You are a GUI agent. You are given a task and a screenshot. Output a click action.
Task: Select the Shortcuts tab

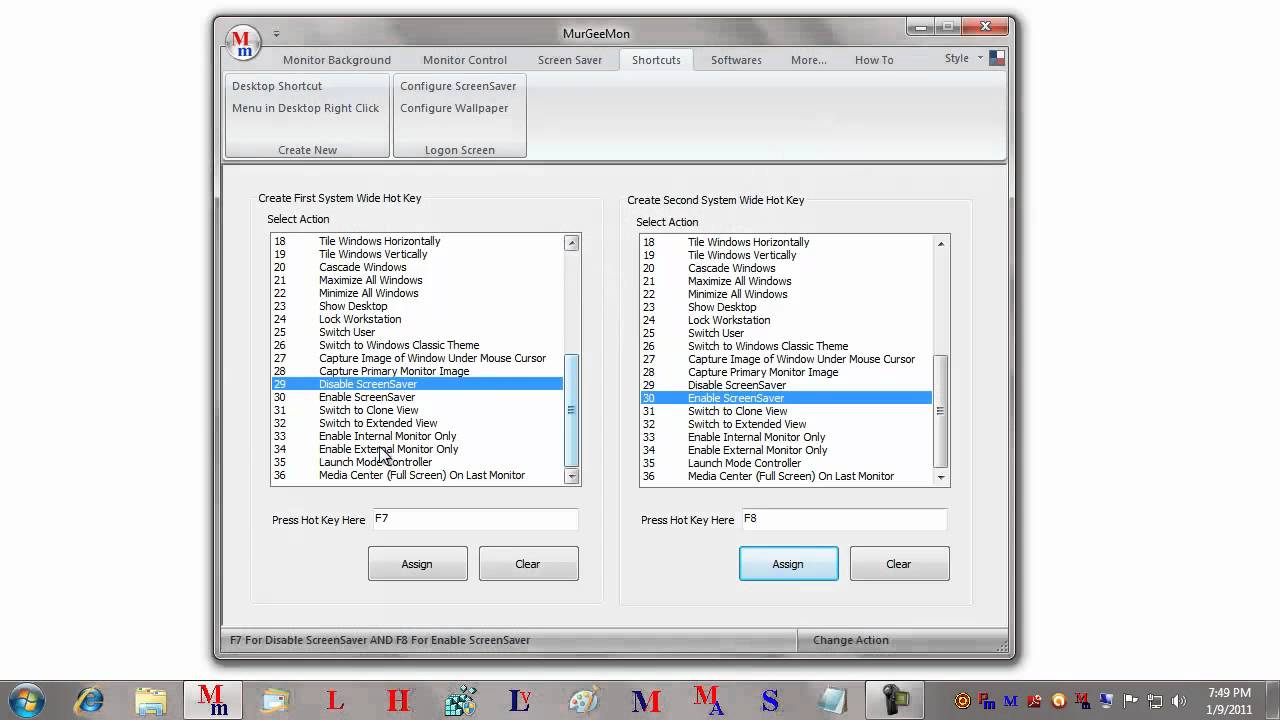click(x=656, y=60)
